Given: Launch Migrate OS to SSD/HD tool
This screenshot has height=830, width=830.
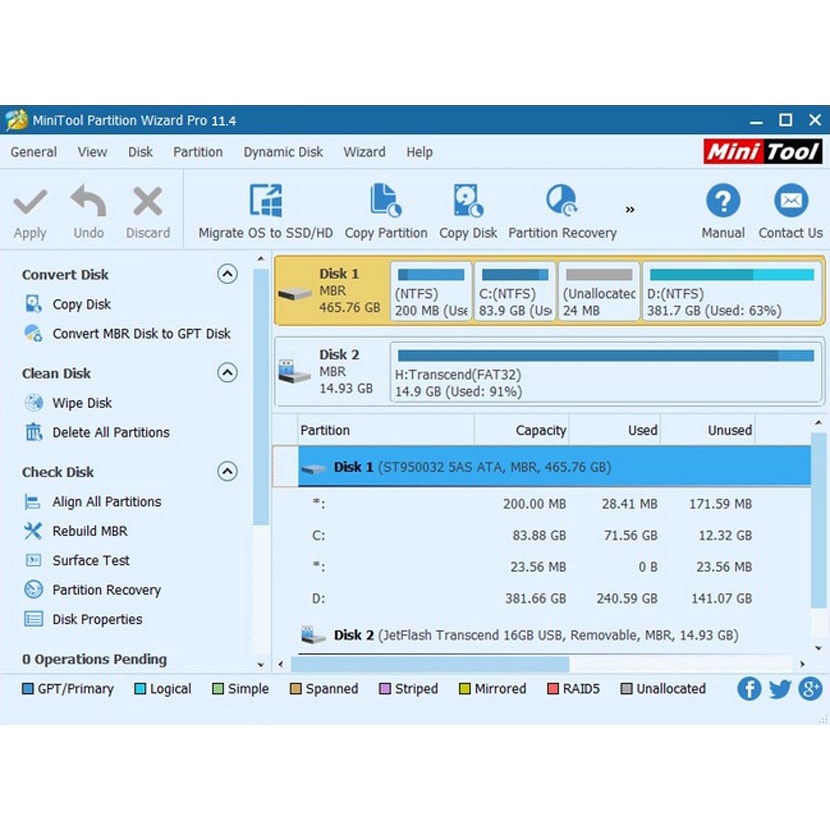Looking at the screenshot, I should (266, 212).
